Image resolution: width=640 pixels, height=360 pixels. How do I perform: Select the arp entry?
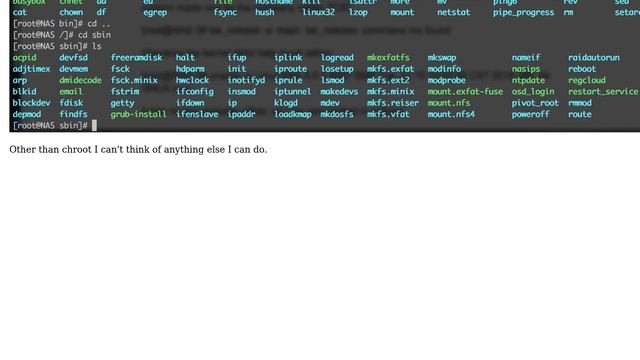(20, 80)
